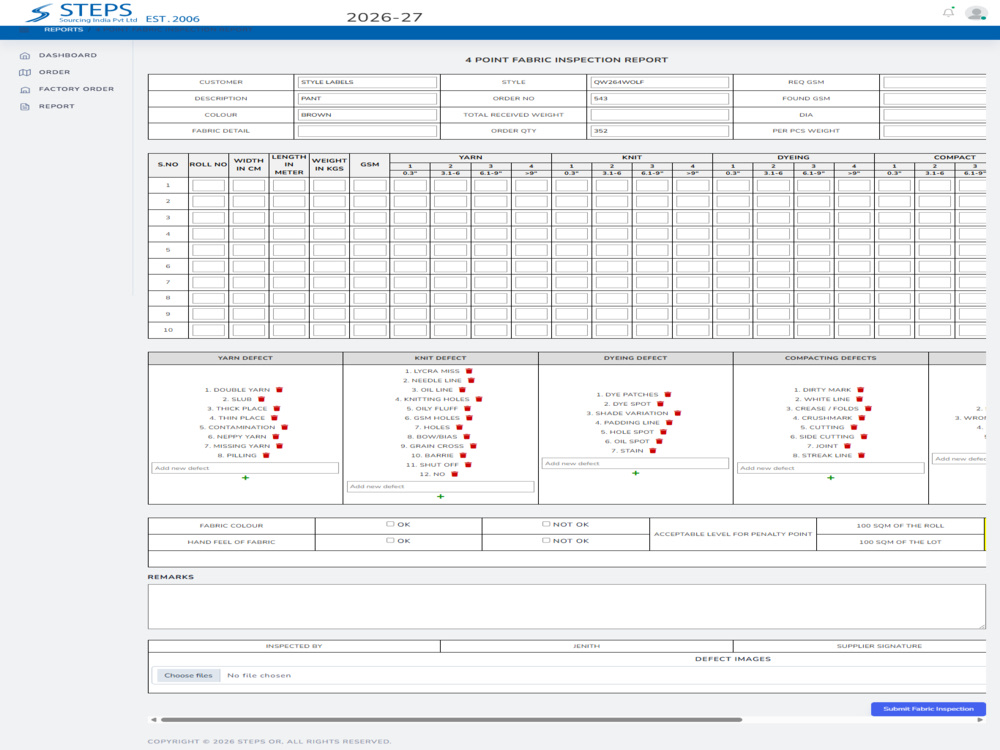This screenshot has height=750, width=1000.
Task: Delete the DIRTY MARK compacting defect
Action: point(860,390)
